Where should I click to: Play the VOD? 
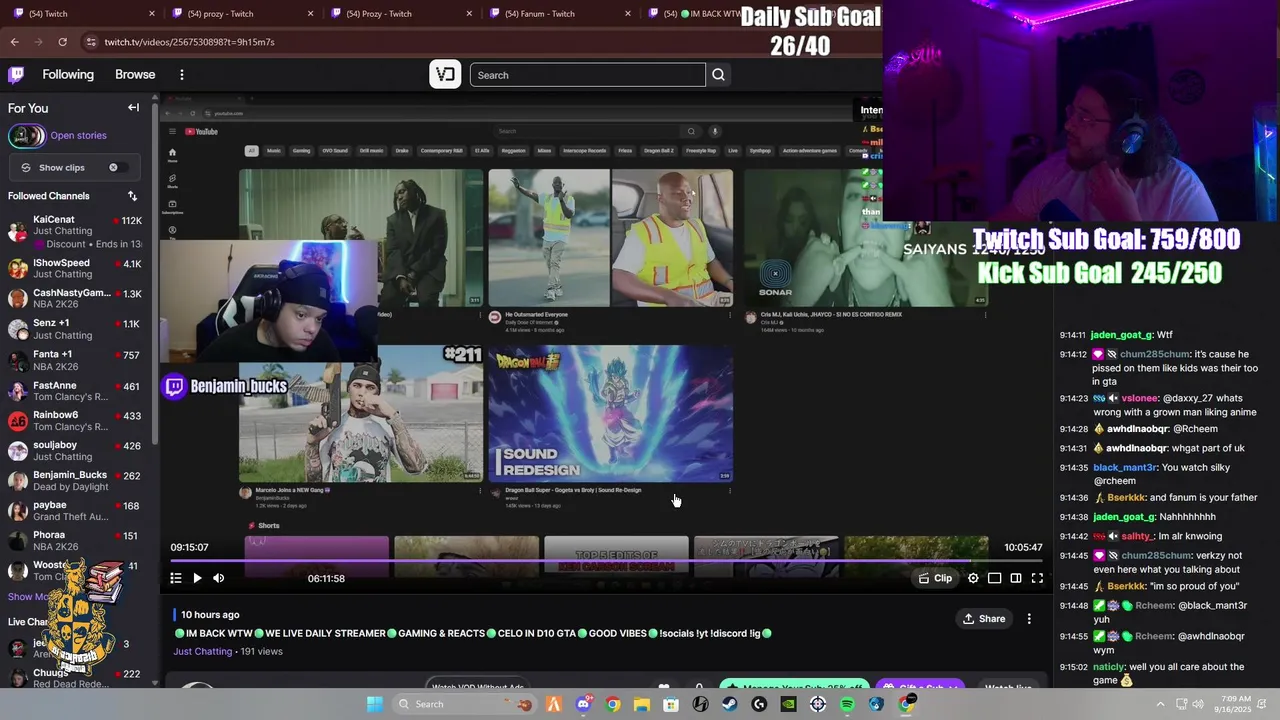pyautogui.click(x=197, y=578)
